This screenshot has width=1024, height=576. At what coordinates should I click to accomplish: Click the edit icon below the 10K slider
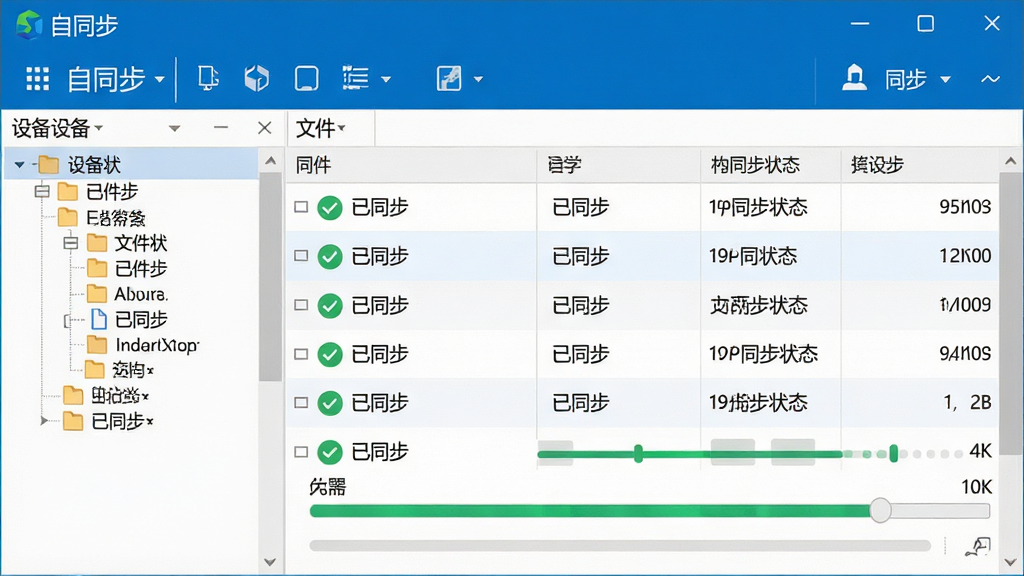tap(978, 546)
